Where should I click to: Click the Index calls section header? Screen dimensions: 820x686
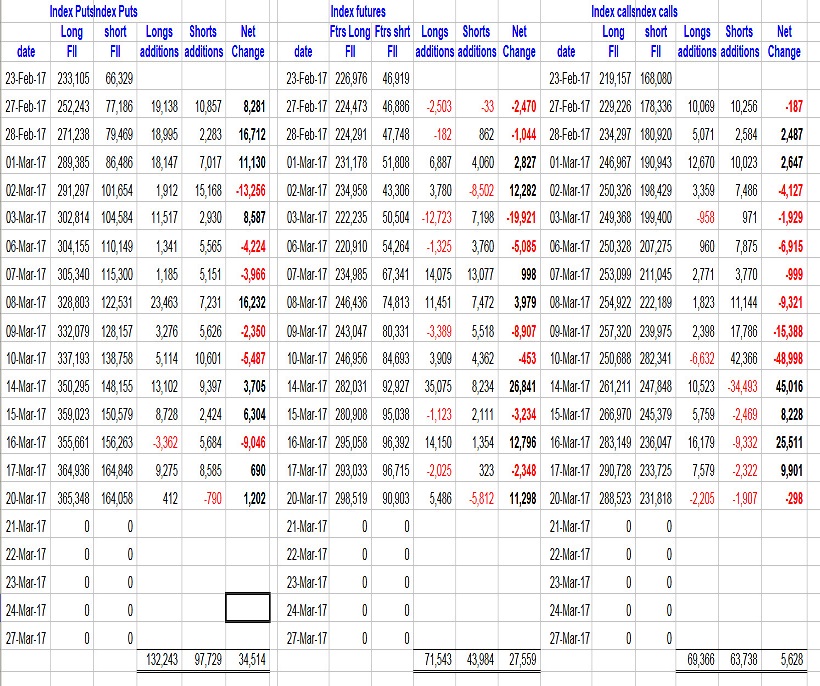633,12
